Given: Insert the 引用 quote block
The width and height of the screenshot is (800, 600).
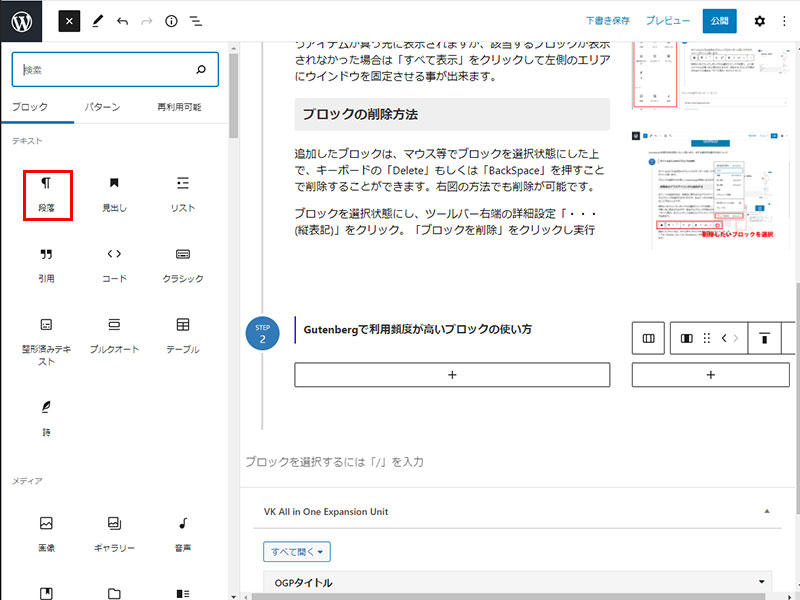Looking at the screenshot, I should [46, 265].
